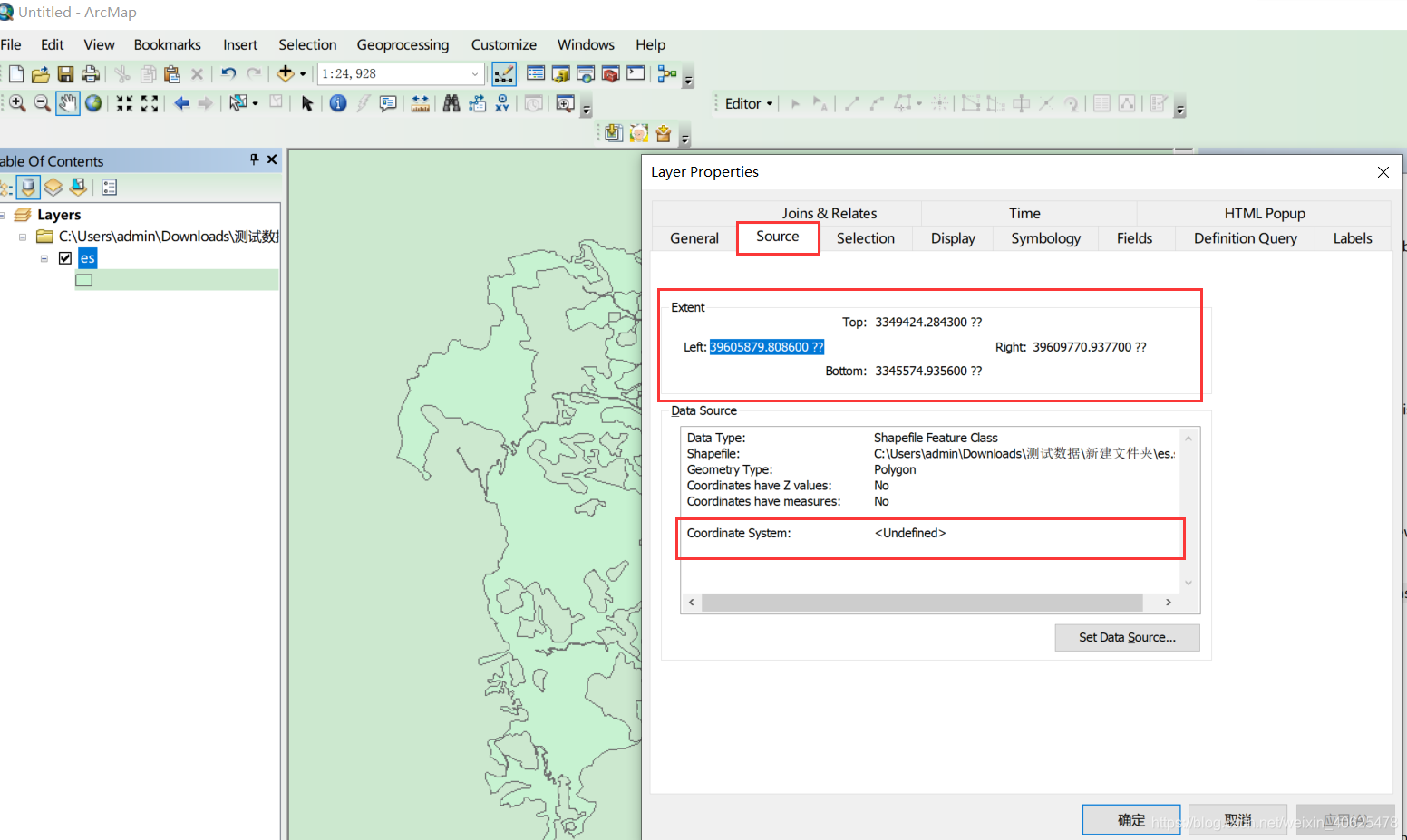
Task: Close the Layer Properties dialog
Action: 1383,172
